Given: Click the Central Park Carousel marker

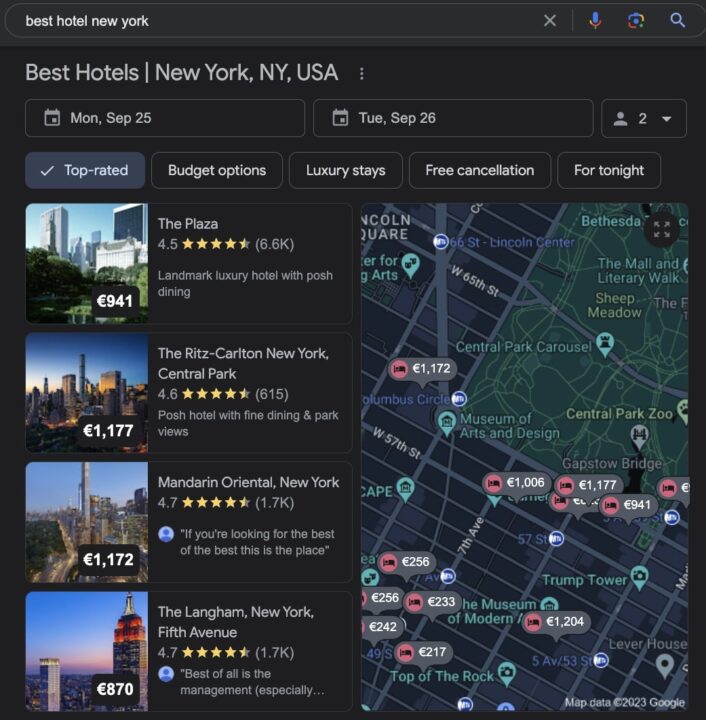Looking at the screenshot, I should 605,343.
